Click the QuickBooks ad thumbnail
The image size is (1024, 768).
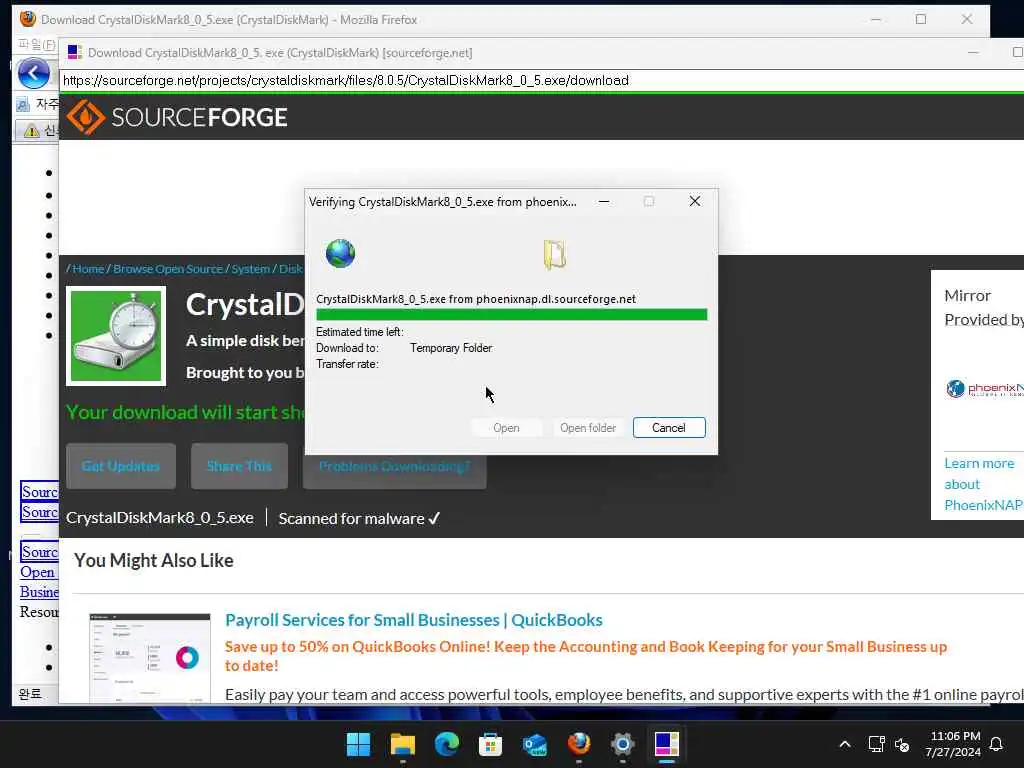150,658
